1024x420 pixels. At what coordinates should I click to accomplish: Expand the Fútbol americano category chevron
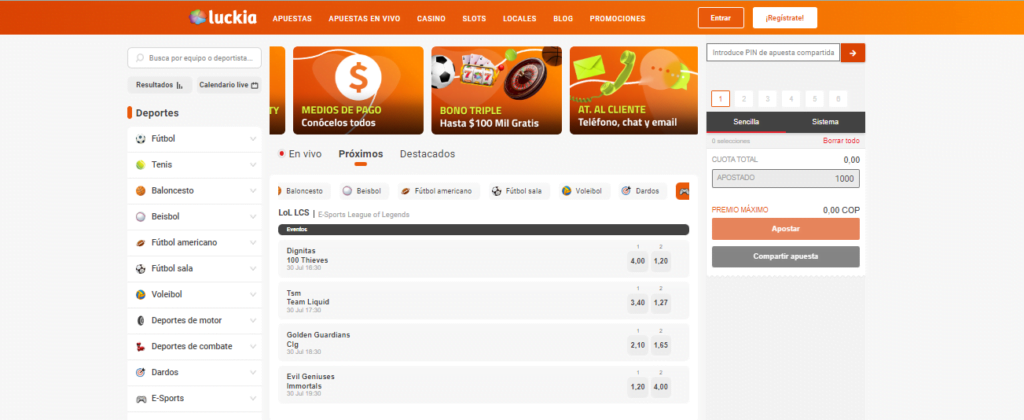pyautogui.click(x=253, y=243)
